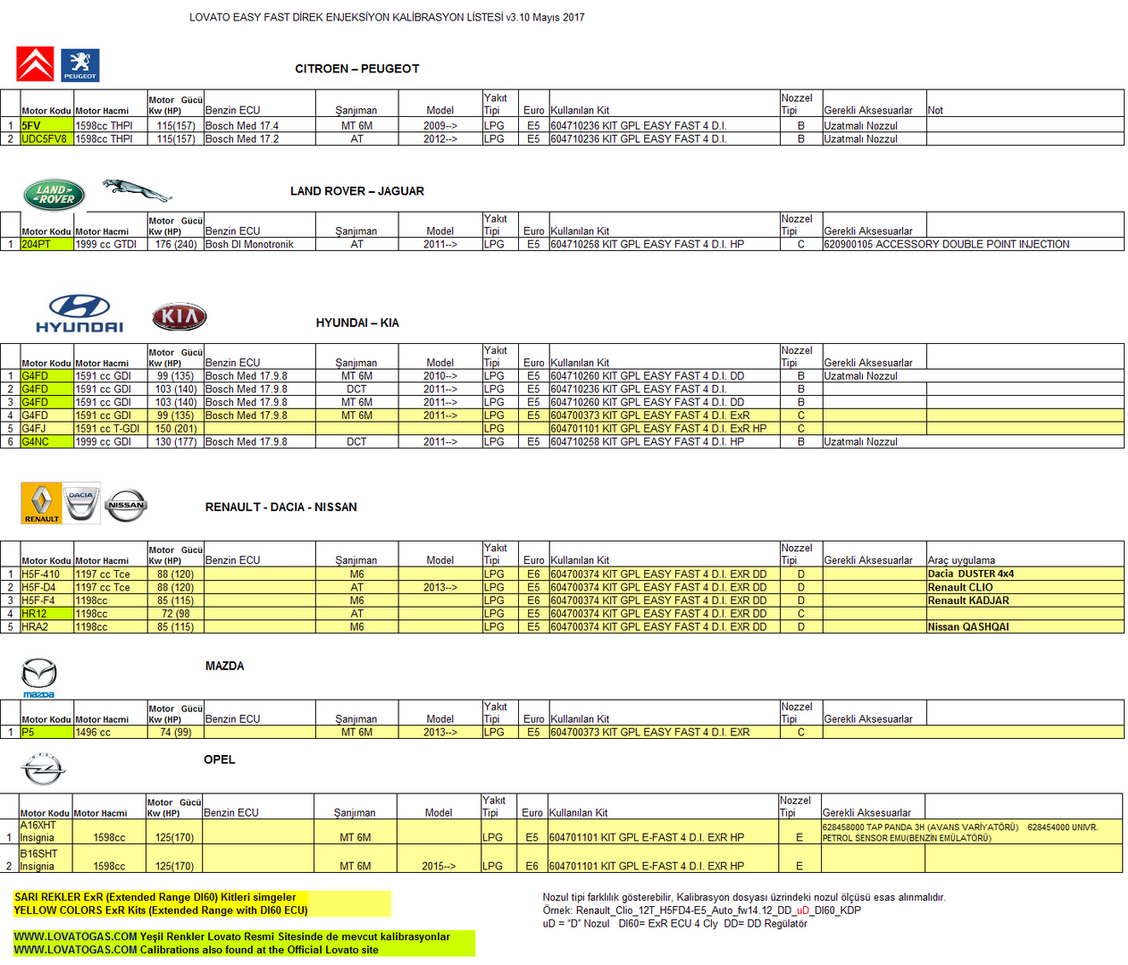
Task: Open the LOVATOGAS.COM link on the Yeşil Renkler line
Action: [76, 937]
